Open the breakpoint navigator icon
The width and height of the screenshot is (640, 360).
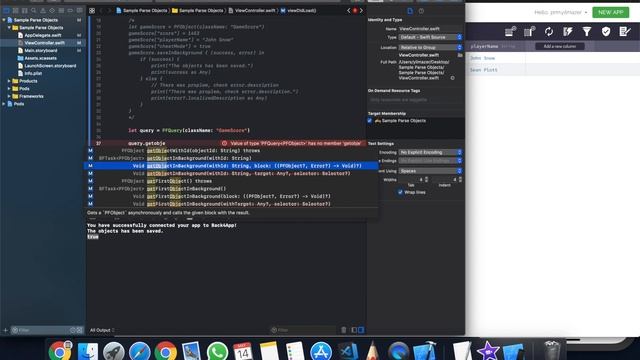click(x=70, y=11)
